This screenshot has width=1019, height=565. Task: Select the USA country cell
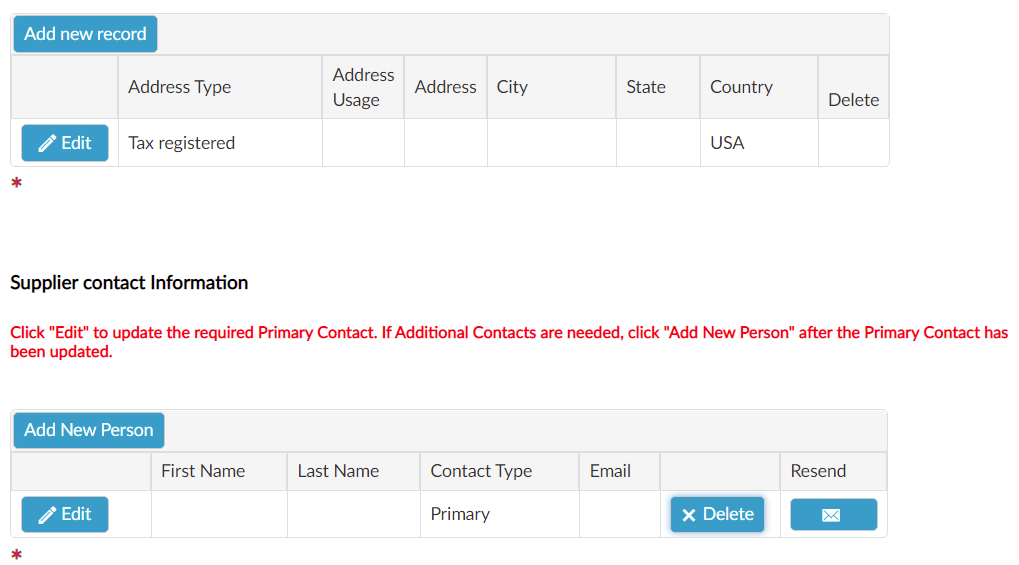(x=727, y=143)
